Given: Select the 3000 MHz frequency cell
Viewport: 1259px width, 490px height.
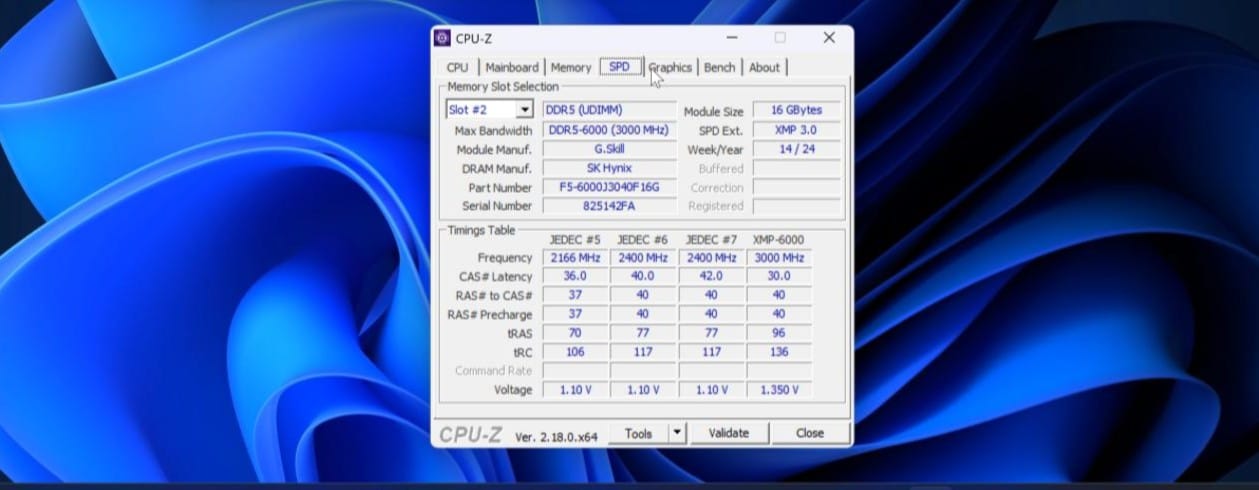Looking at the screenshot, I should (779, 258).
